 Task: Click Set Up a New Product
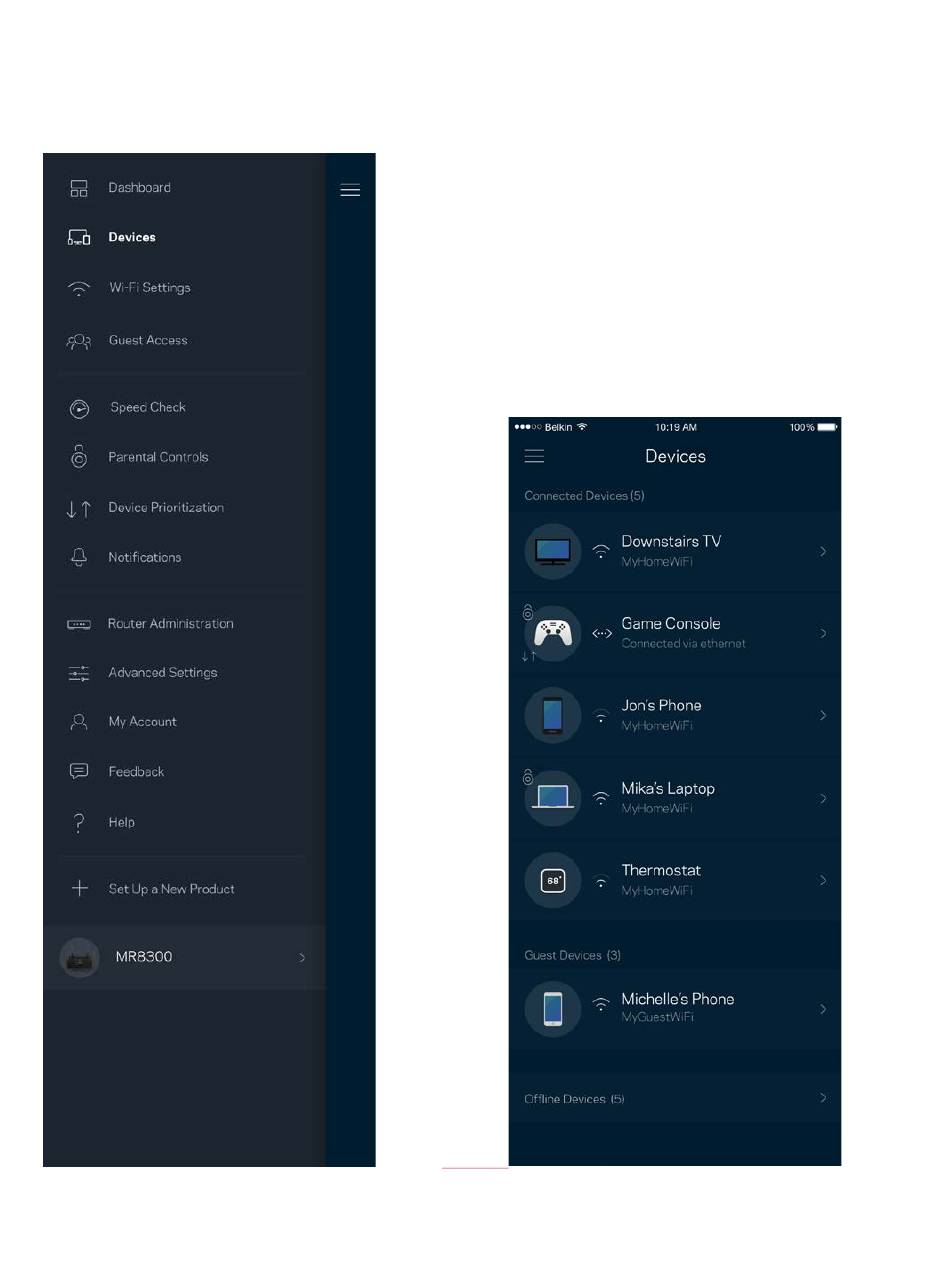(171, 889)
